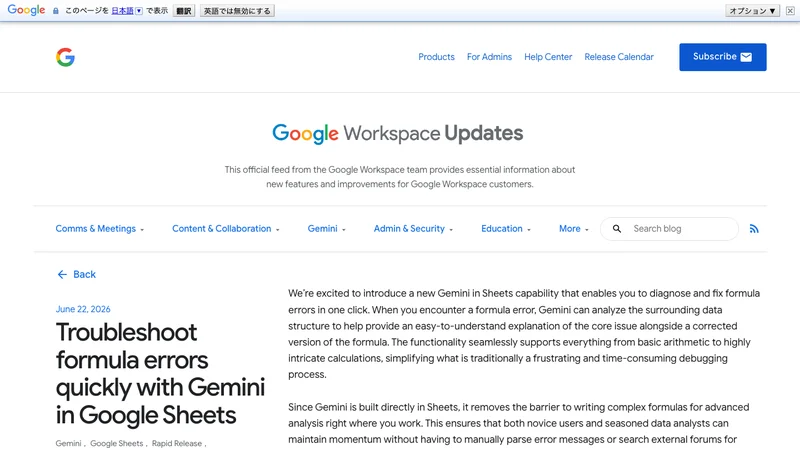Screen dimensions: 800x450
Task: Expand the More menu
Action: coord(573,229)
